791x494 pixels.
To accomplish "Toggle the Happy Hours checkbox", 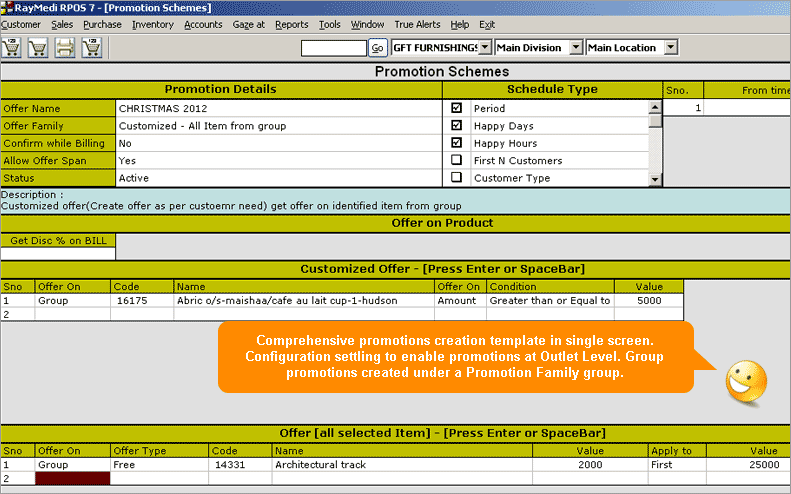I will coord(457,143).
